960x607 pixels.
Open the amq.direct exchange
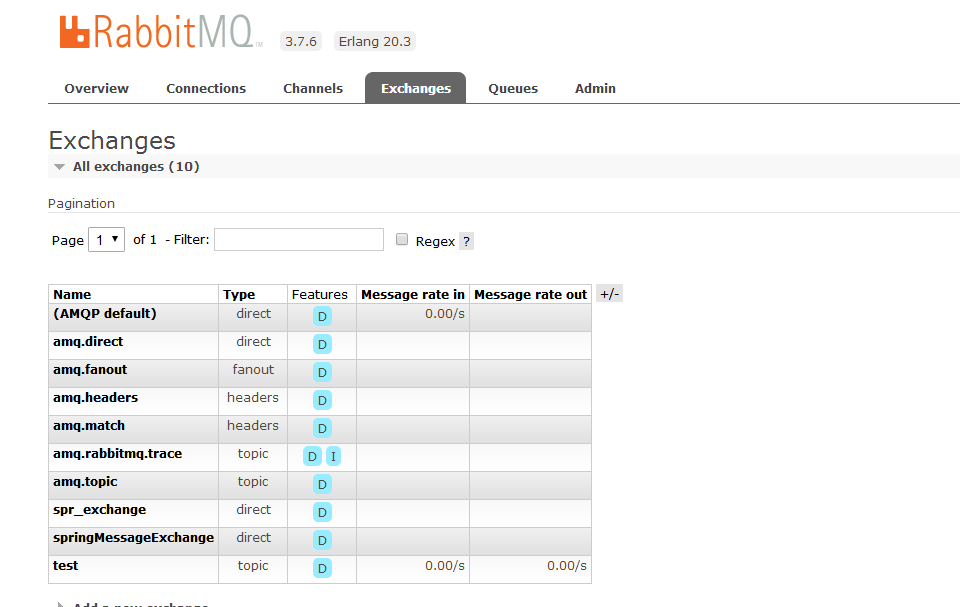88,342
